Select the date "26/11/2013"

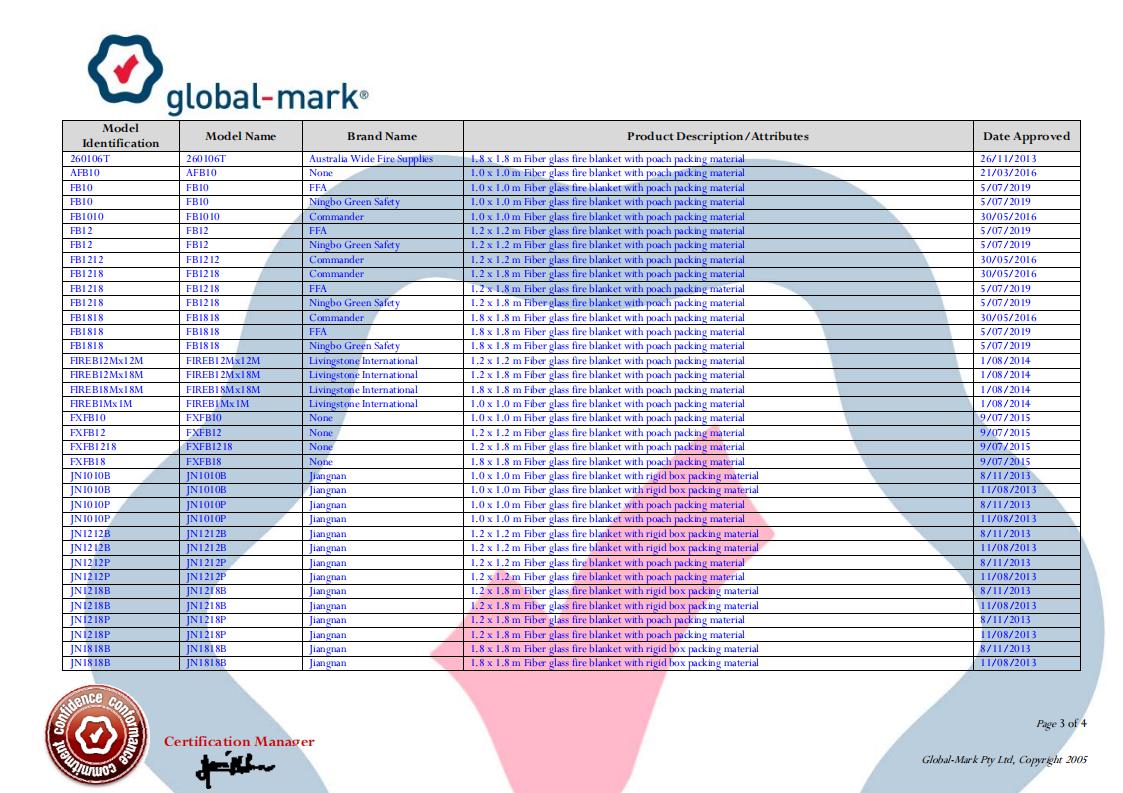[1008, 158]
